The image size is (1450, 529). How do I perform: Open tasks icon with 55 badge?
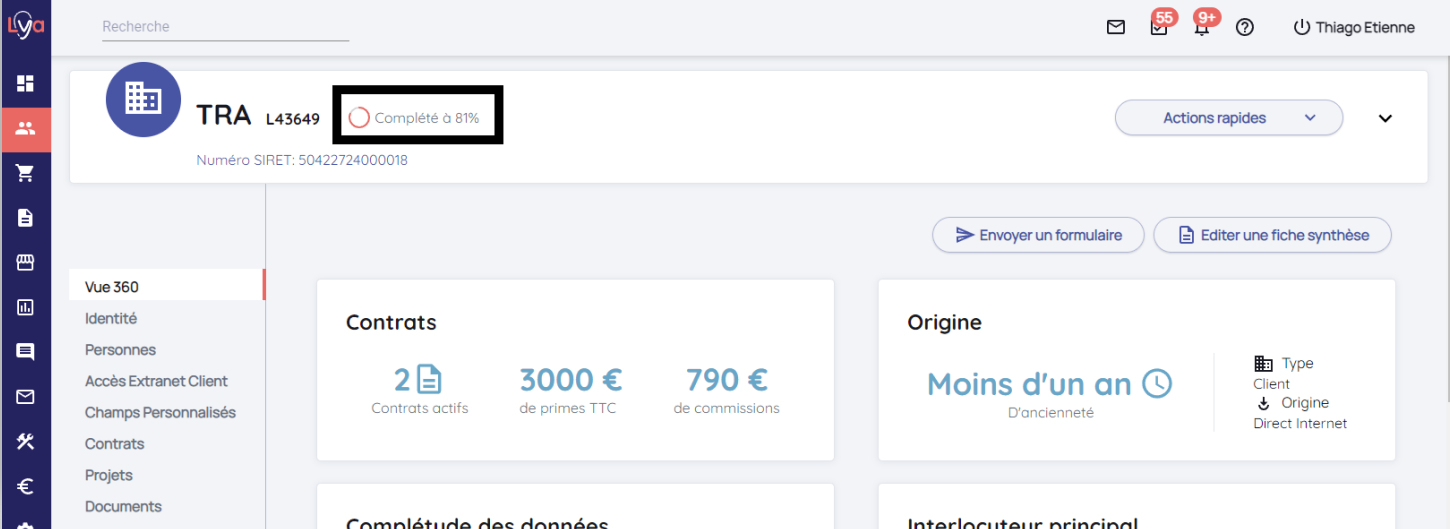pos(1159,27)
